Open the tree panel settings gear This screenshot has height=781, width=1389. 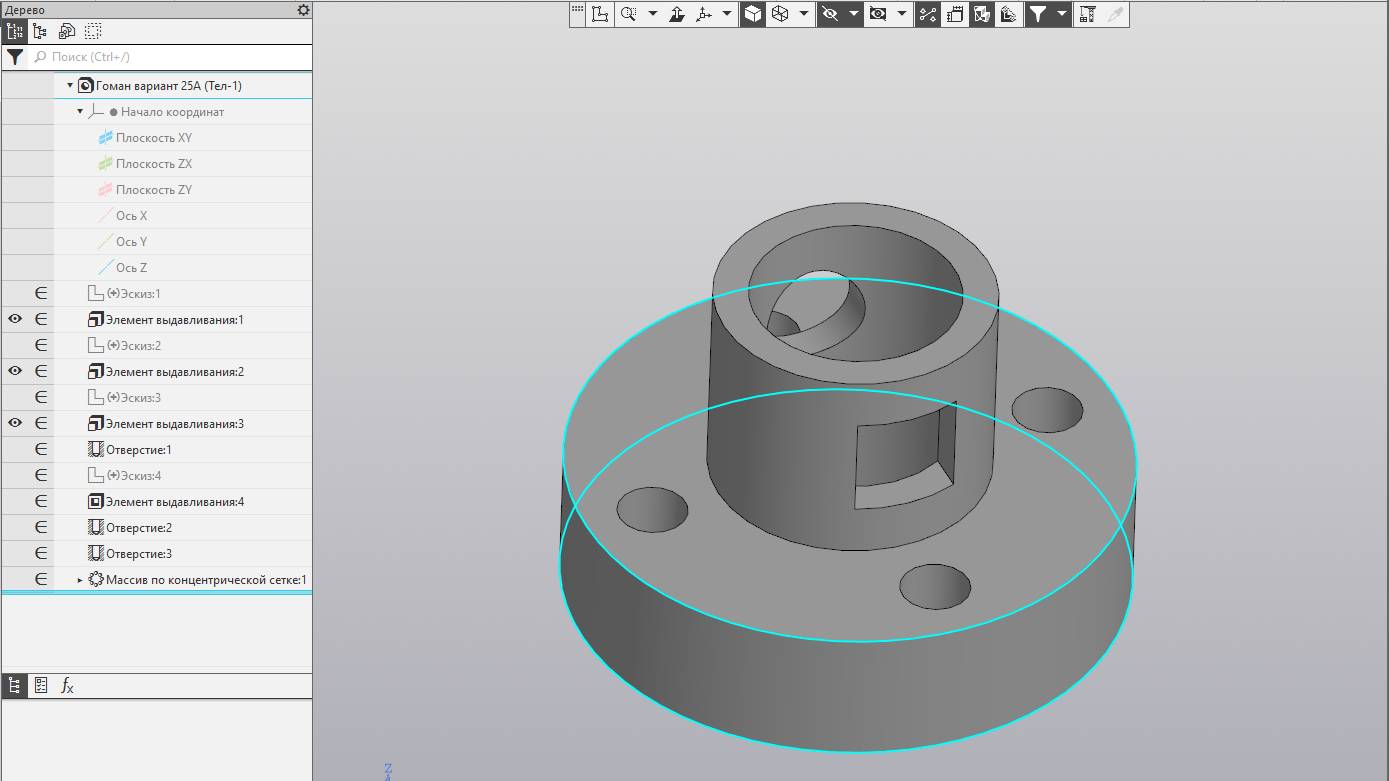click(304, 10)
